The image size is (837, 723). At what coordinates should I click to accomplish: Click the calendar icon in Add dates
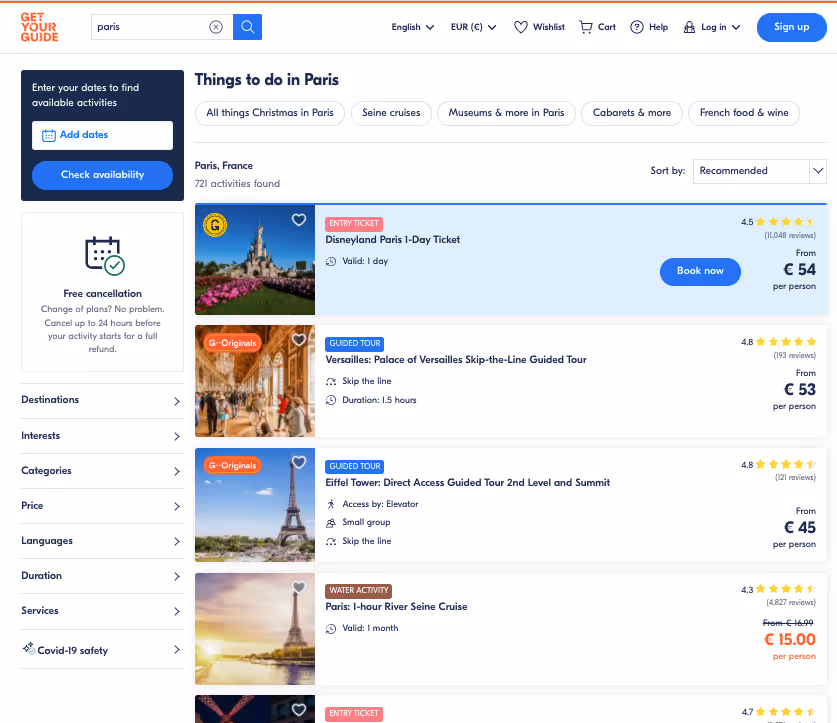coord(49,135)
